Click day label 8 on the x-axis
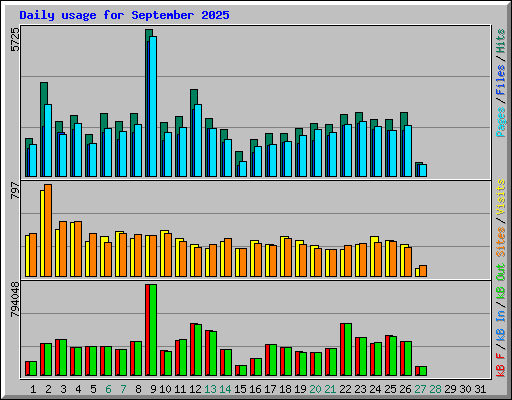This screenshot has width=512, height=400. click(x=138, y=389)
